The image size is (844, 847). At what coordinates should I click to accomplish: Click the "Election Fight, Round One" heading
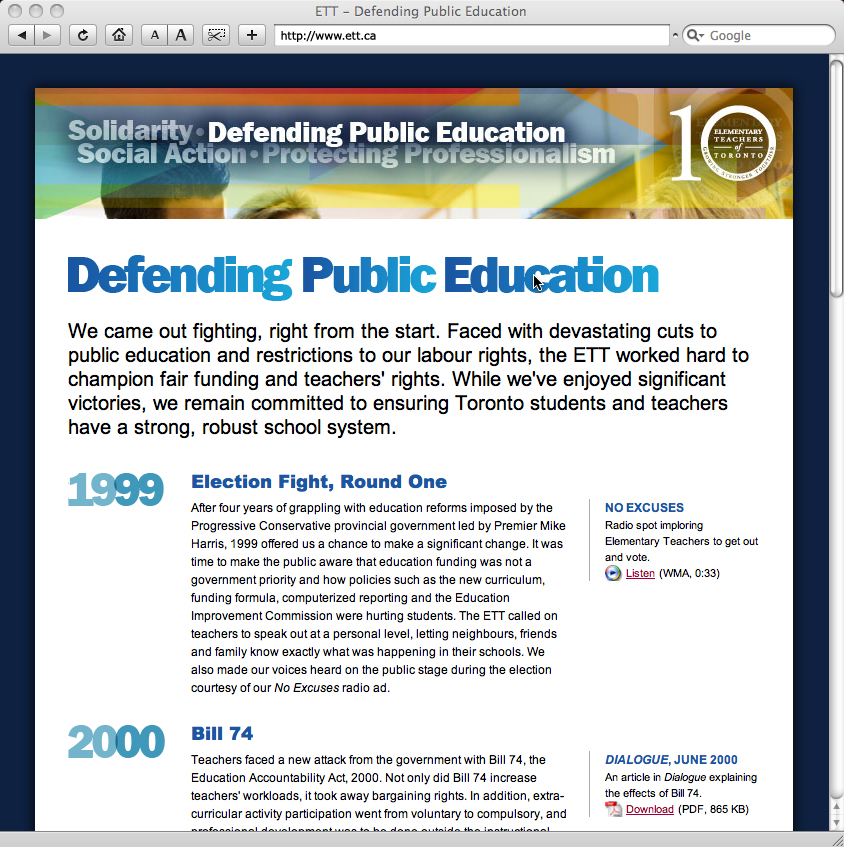(319, 481)
